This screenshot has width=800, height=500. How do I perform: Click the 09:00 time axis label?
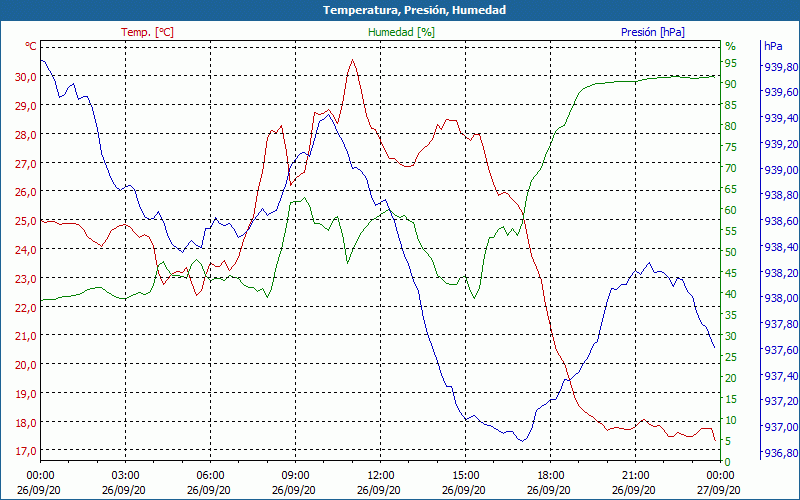(x=295, y=476)
